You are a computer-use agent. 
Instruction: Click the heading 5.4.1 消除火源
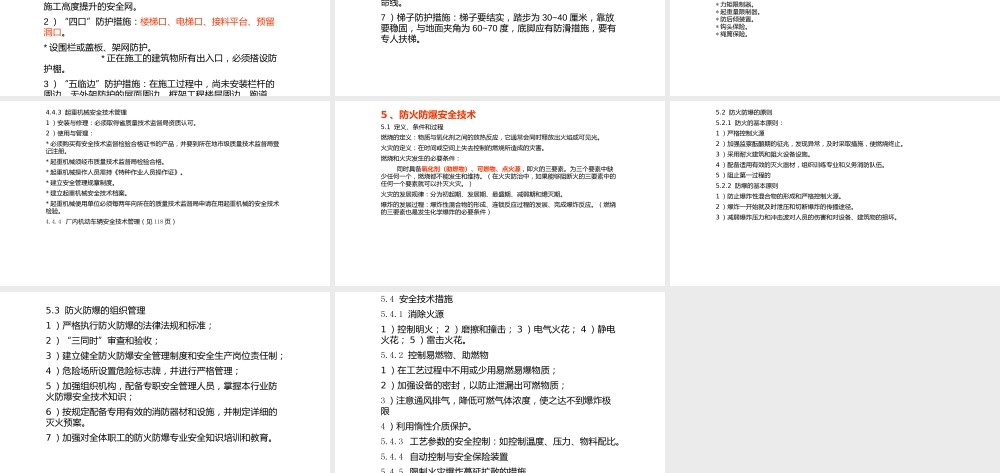pyautogui.click(x=412, y=314)
